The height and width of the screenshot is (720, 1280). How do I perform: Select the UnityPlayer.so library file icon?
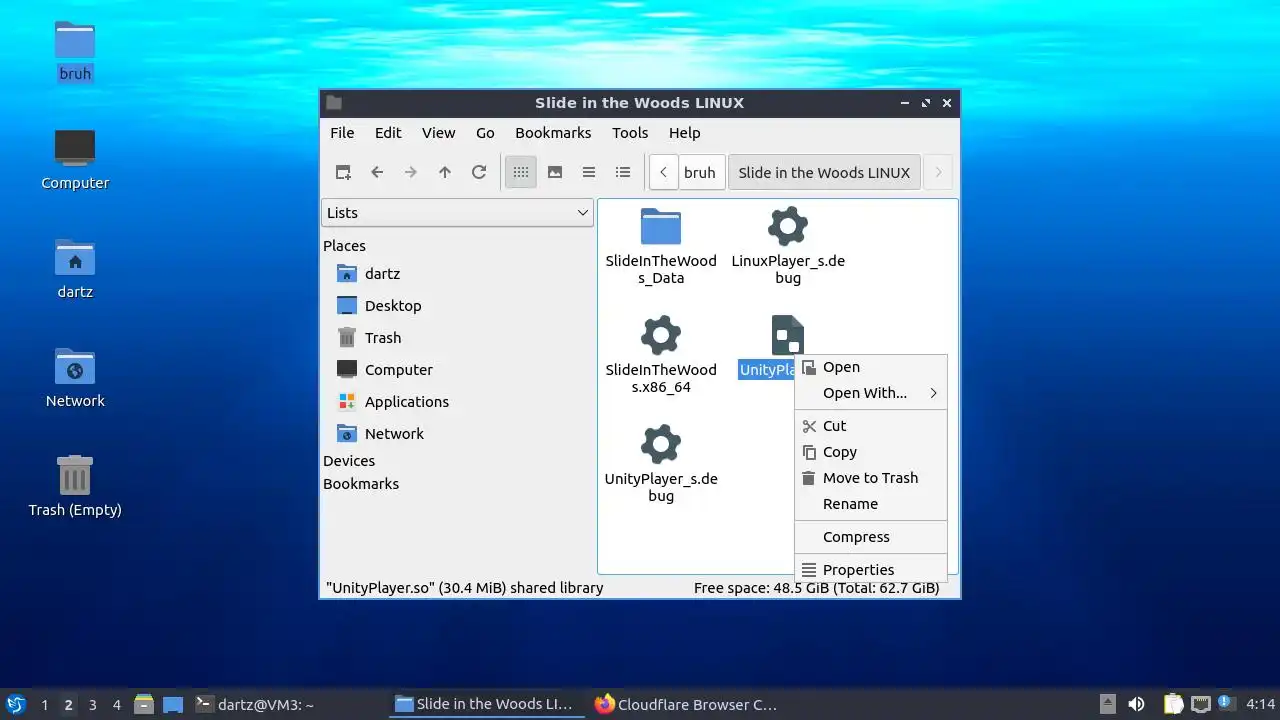[788, 335]
